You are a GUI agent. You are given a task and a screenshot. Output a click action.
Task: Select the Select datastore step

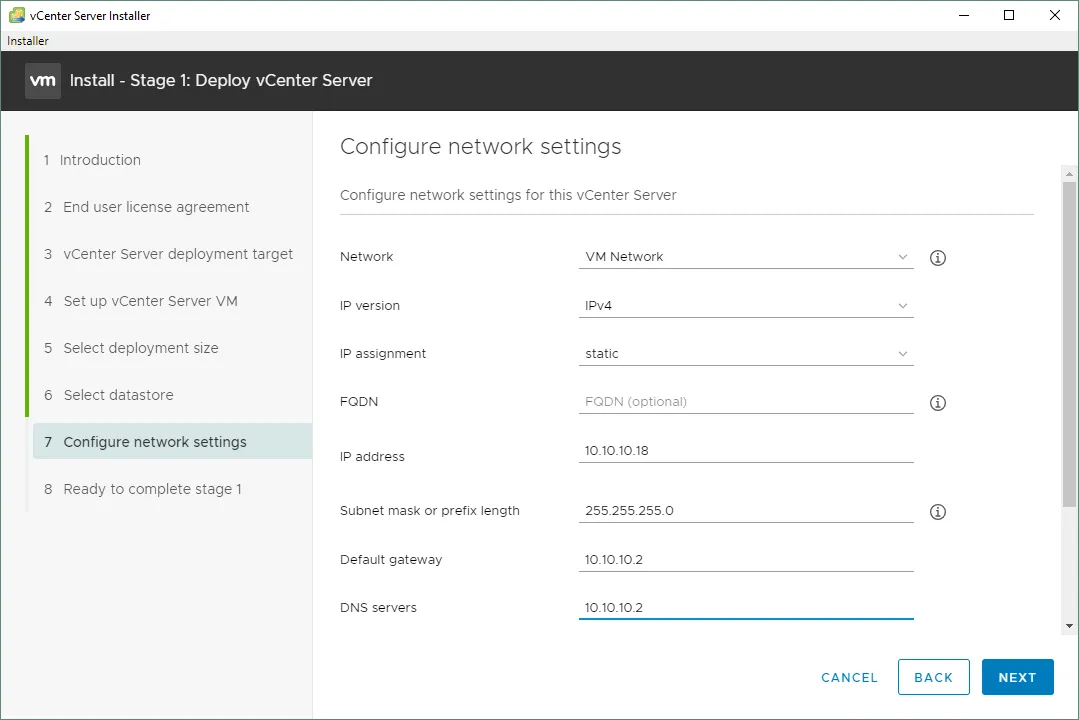tap(118, 395)
